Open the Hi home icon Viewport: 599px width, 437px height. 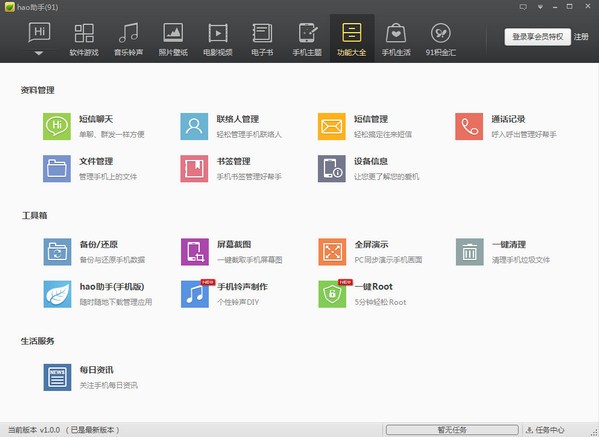[x=39, y=32]
